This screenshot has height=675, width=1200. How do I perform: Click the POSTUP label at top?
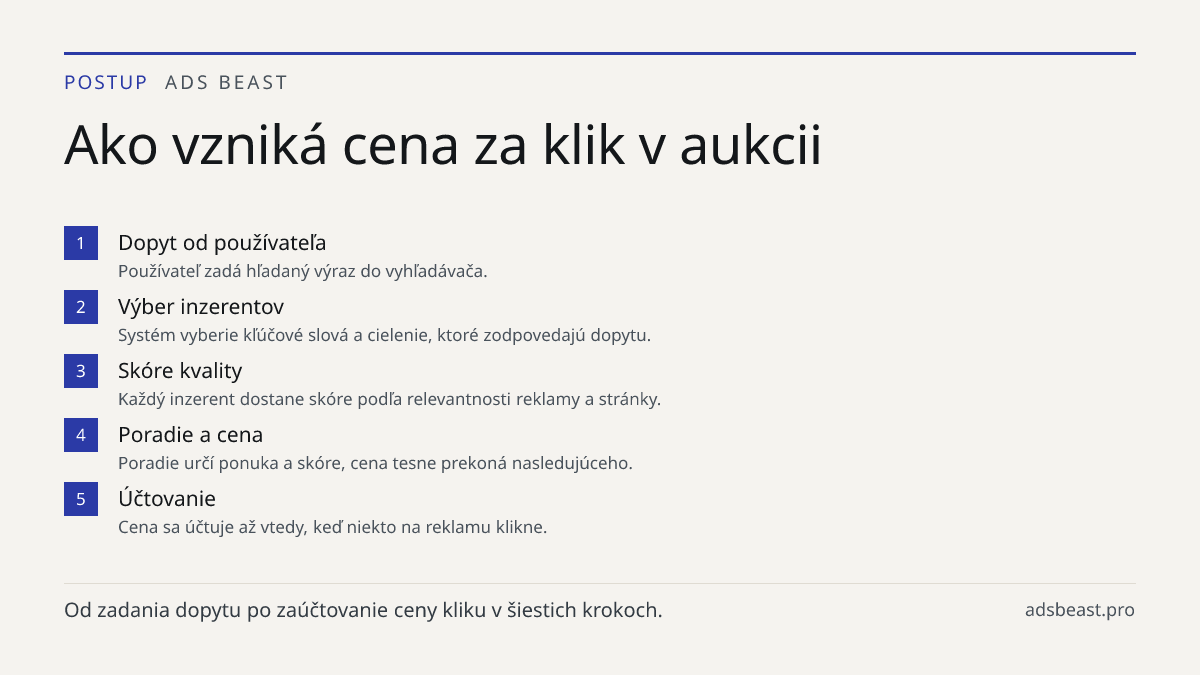tap(106, 83)
